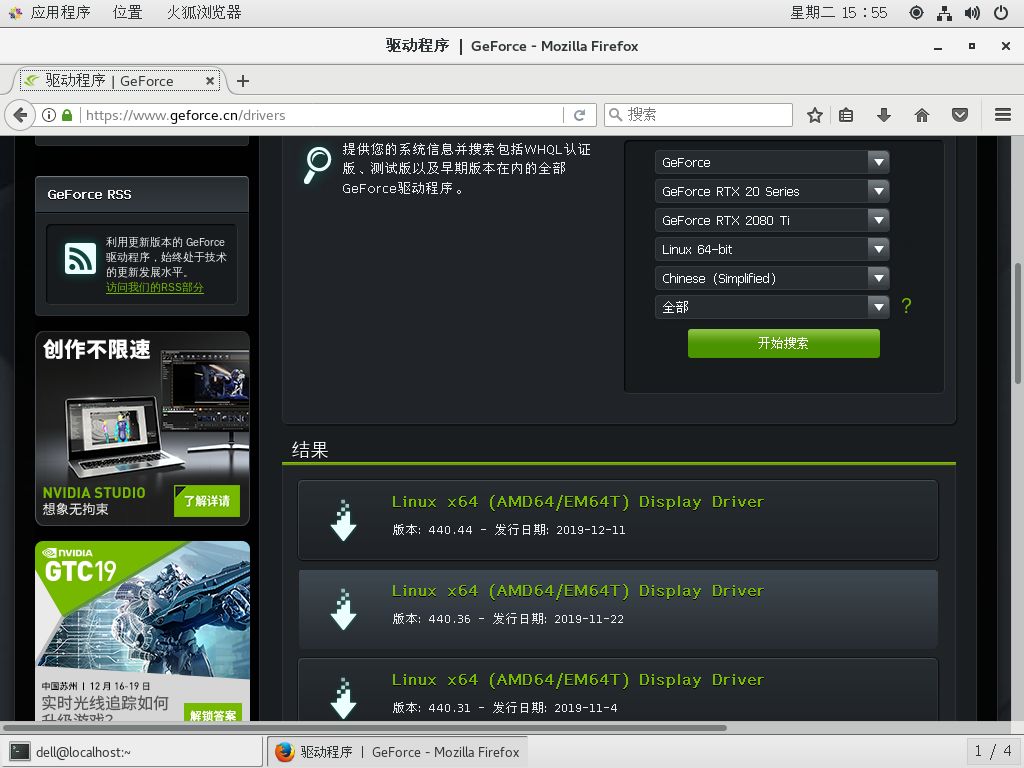Expand the 全部 driver type dropdown

click(x=771, y=307)
